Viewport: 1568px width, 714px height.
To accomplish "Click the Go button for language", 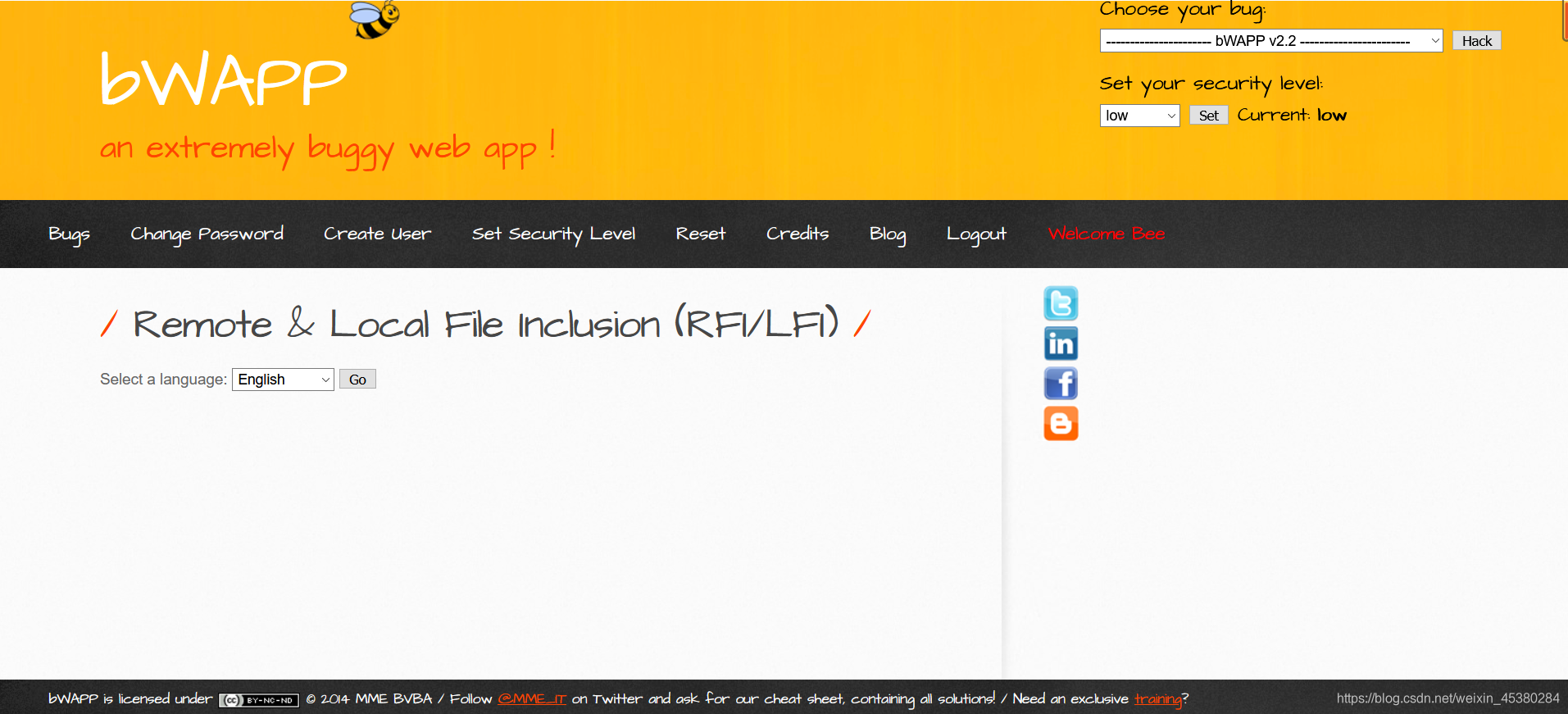I will [x=357, y=380].
